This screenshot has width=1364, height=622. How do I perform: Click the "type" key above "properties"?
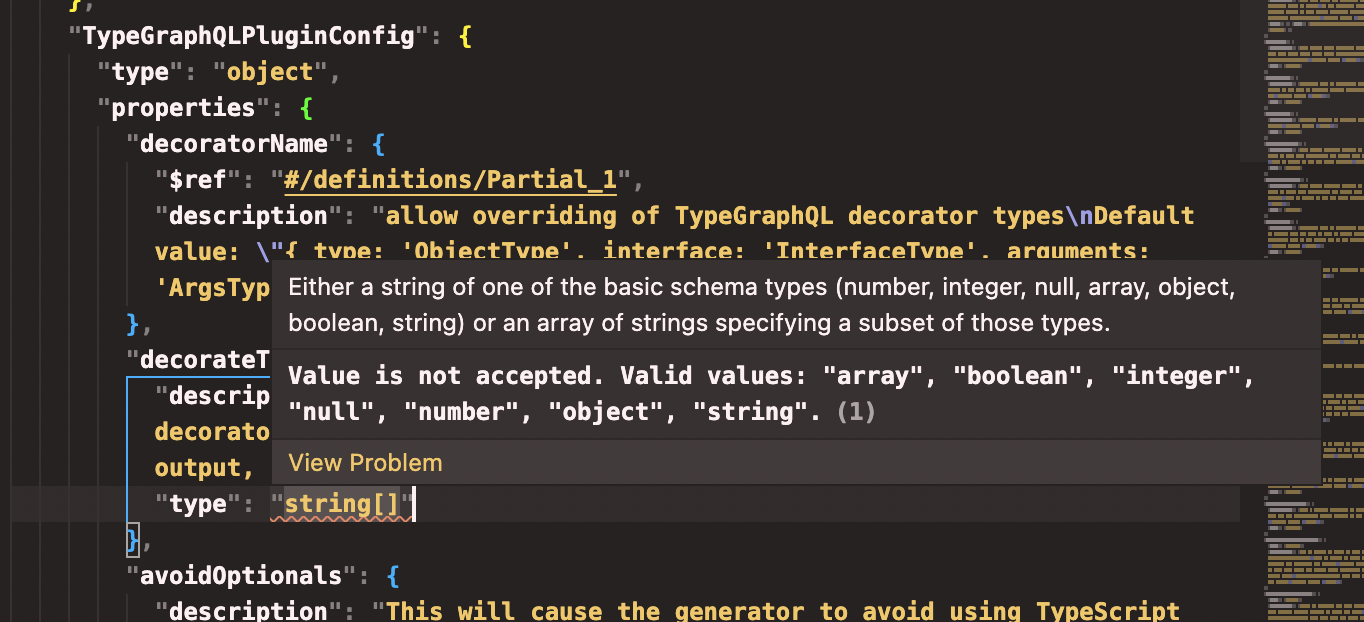[140, 72]
